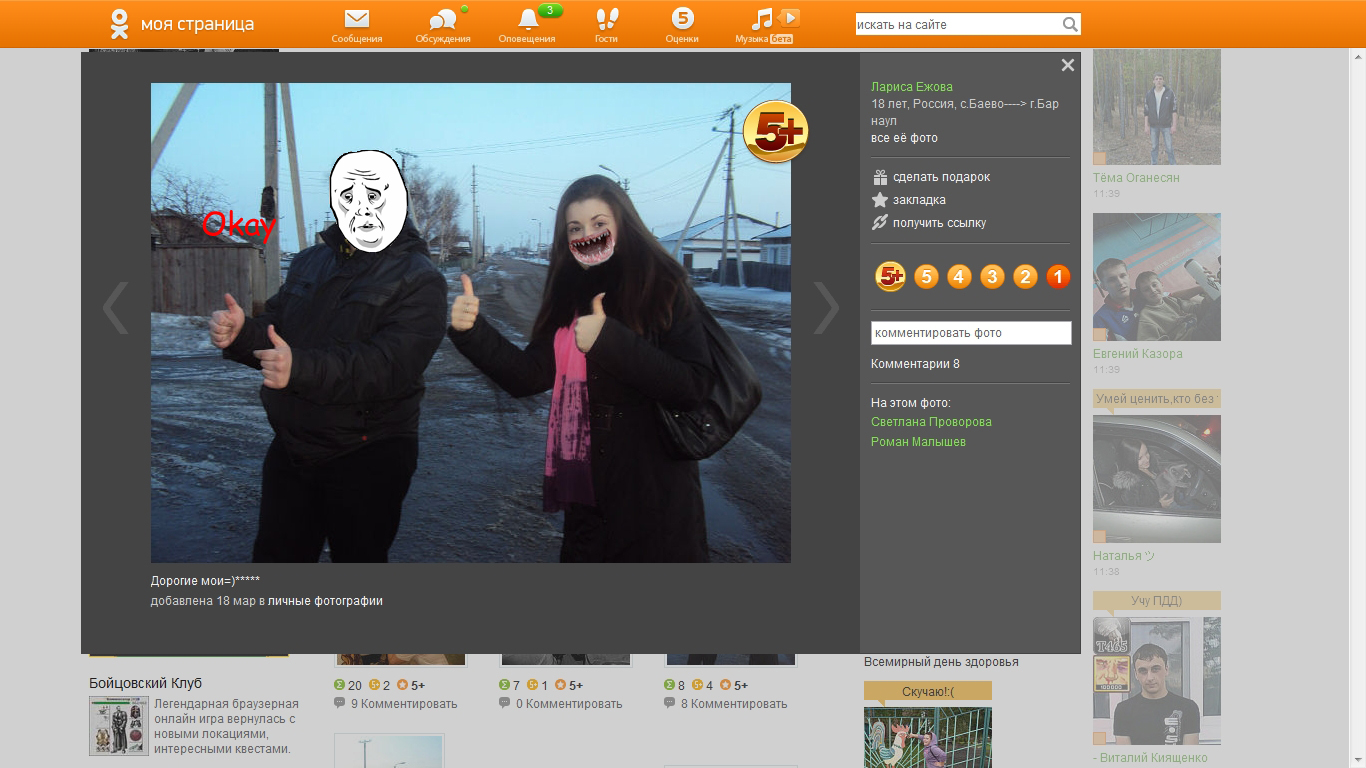Open Лариса Ежова profile link
The height and width of the screenshot is (768, 1366).
[912, 87]
